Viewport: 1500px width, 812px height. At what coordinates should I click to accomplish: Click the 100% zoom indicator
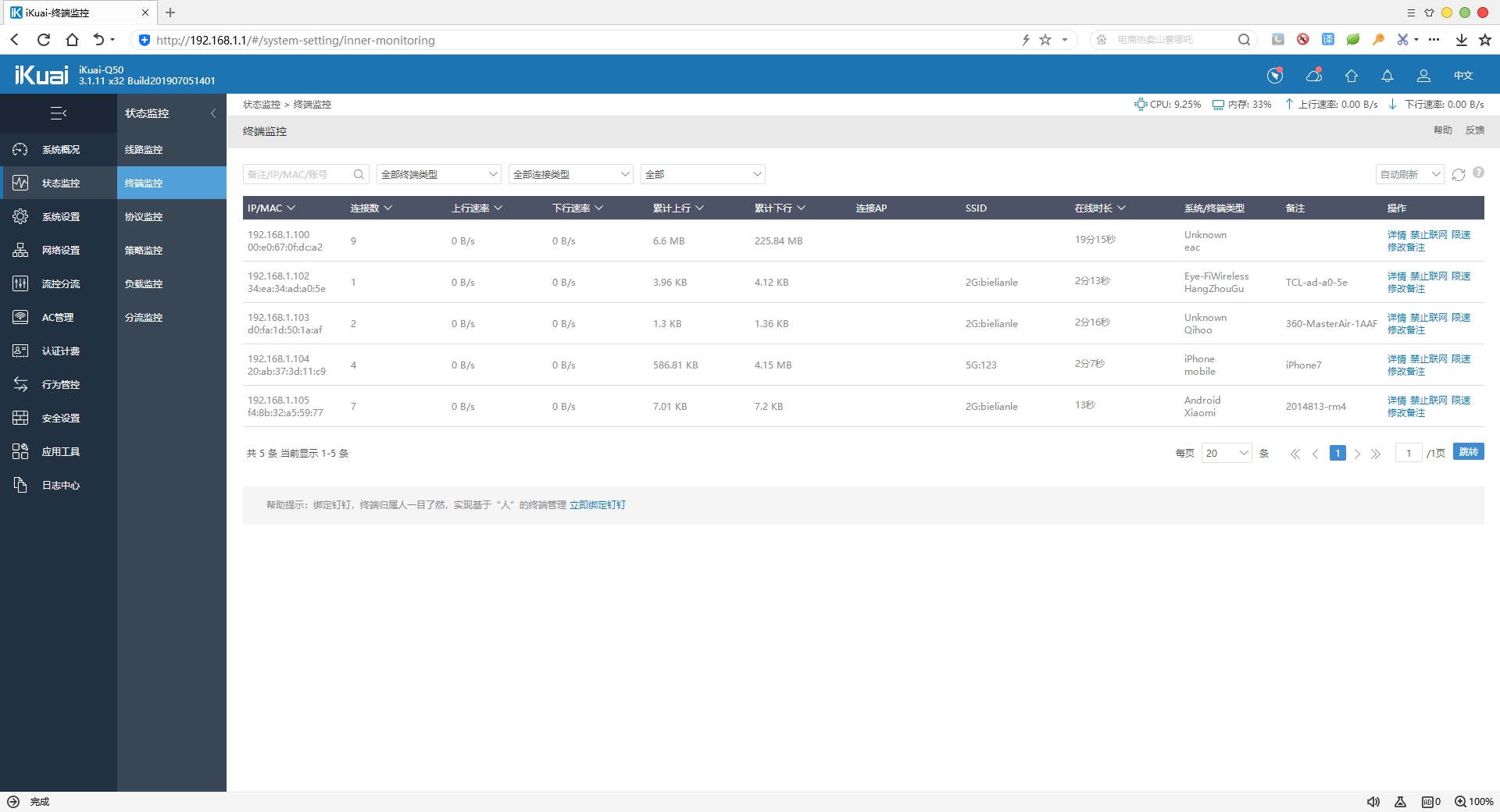click(x=1473, y=802)
